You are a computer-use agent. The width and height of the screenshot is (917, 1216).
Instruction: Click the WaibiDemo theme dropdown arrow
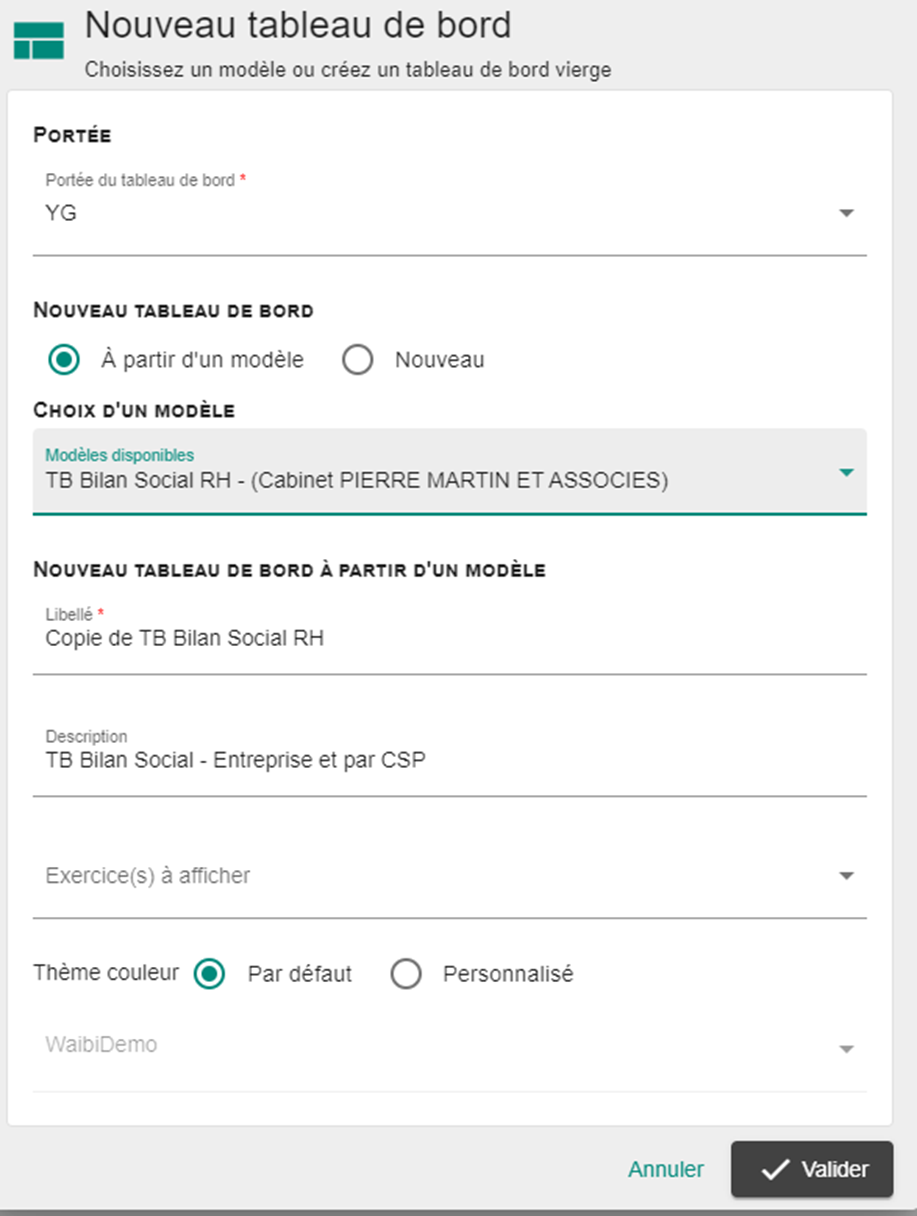coord(846,1049)
